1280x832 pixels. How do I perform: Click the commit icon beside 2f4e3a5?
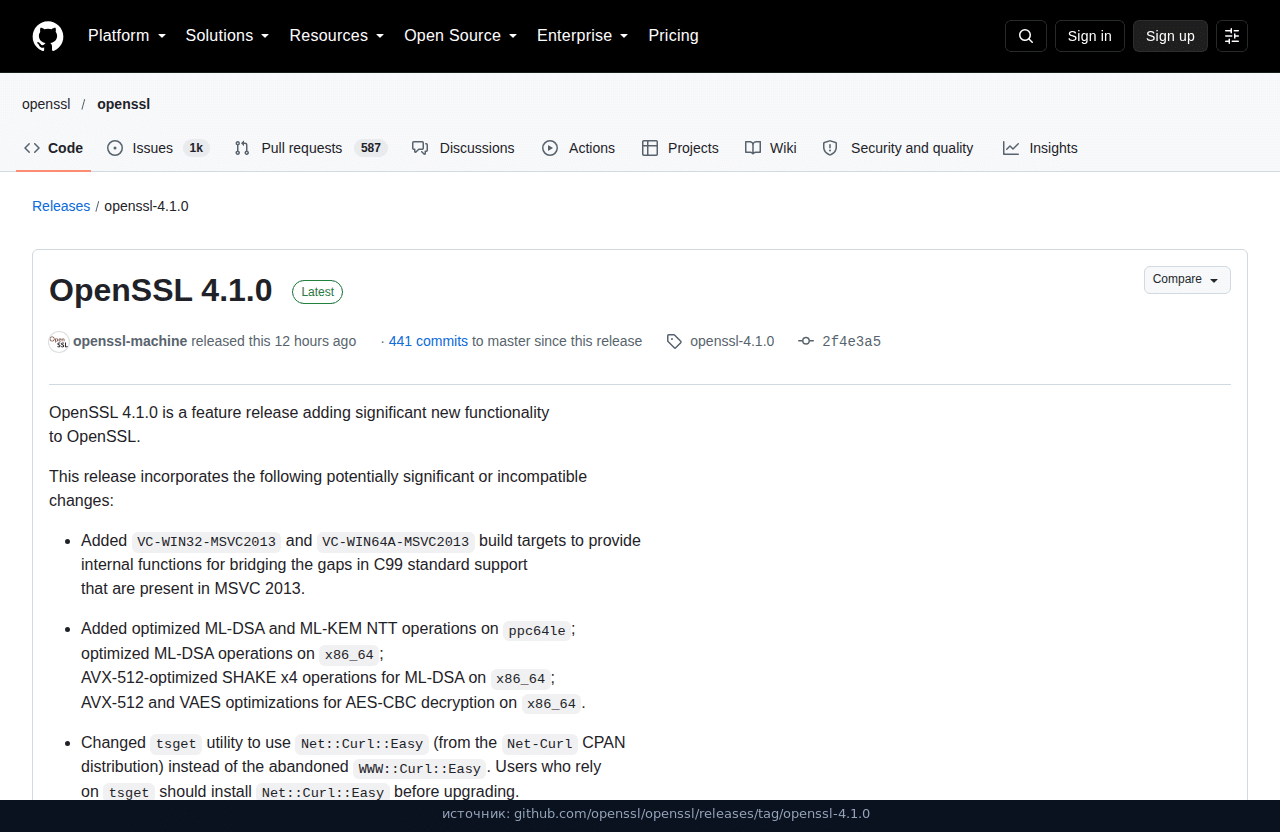[x=806, y=341]
